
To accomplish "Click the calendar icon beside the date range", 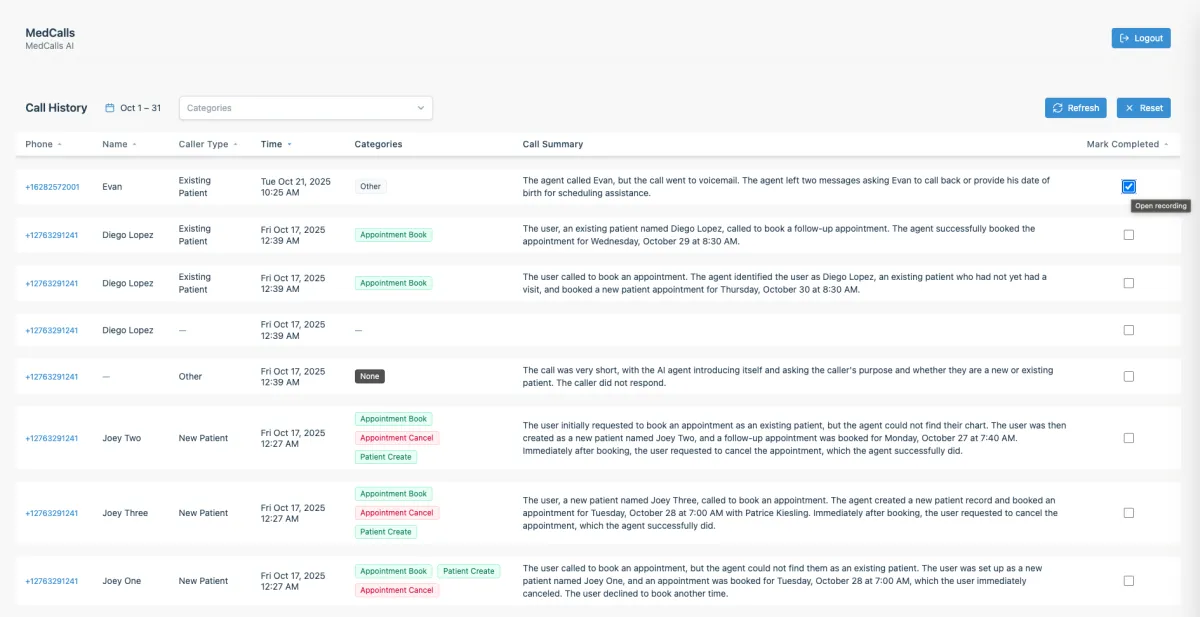I will pos(110,107).
